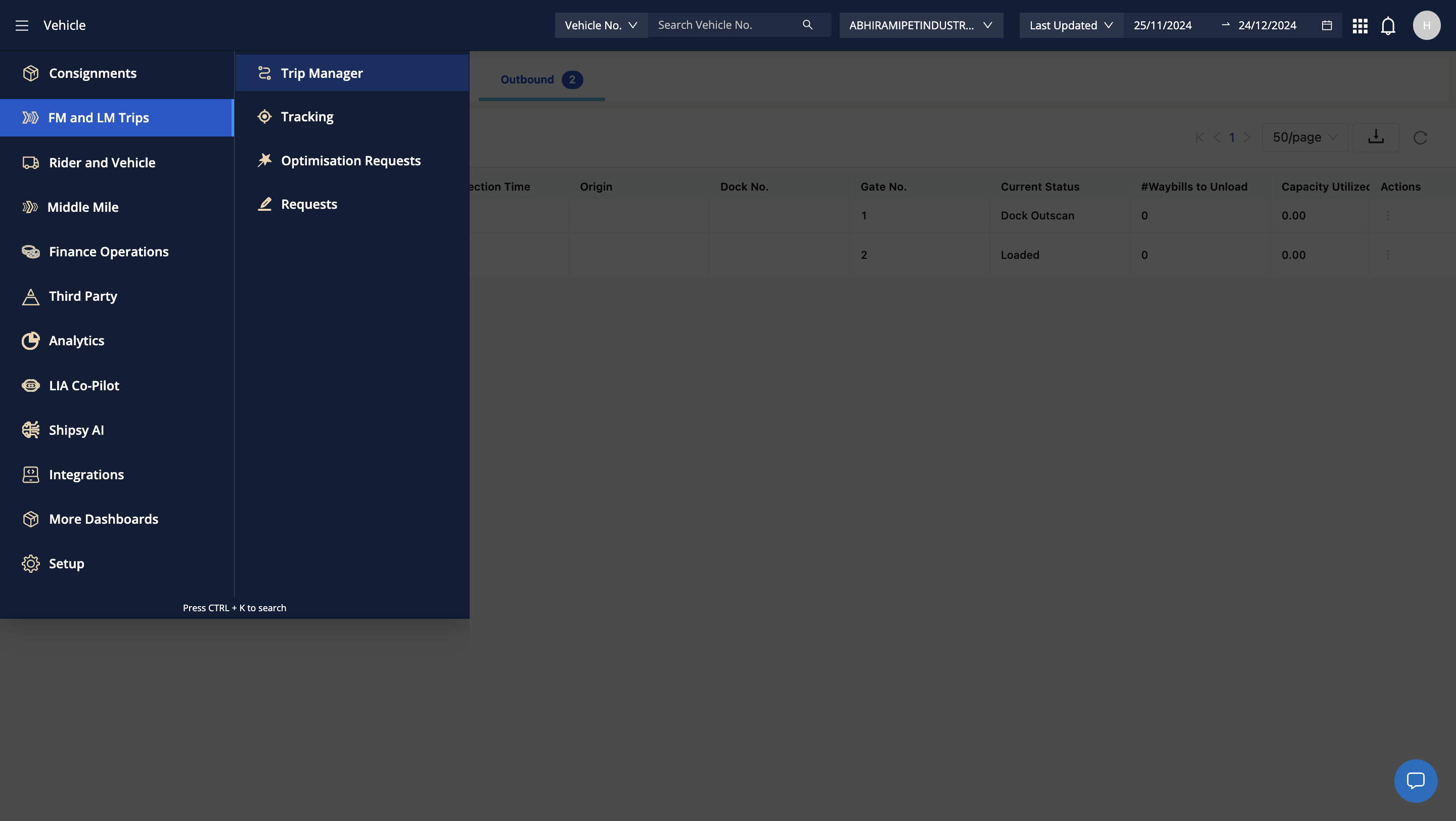Click the Middle Mile arrows icon
This screenshot has width=1456, height=821.
coord(30,207)
